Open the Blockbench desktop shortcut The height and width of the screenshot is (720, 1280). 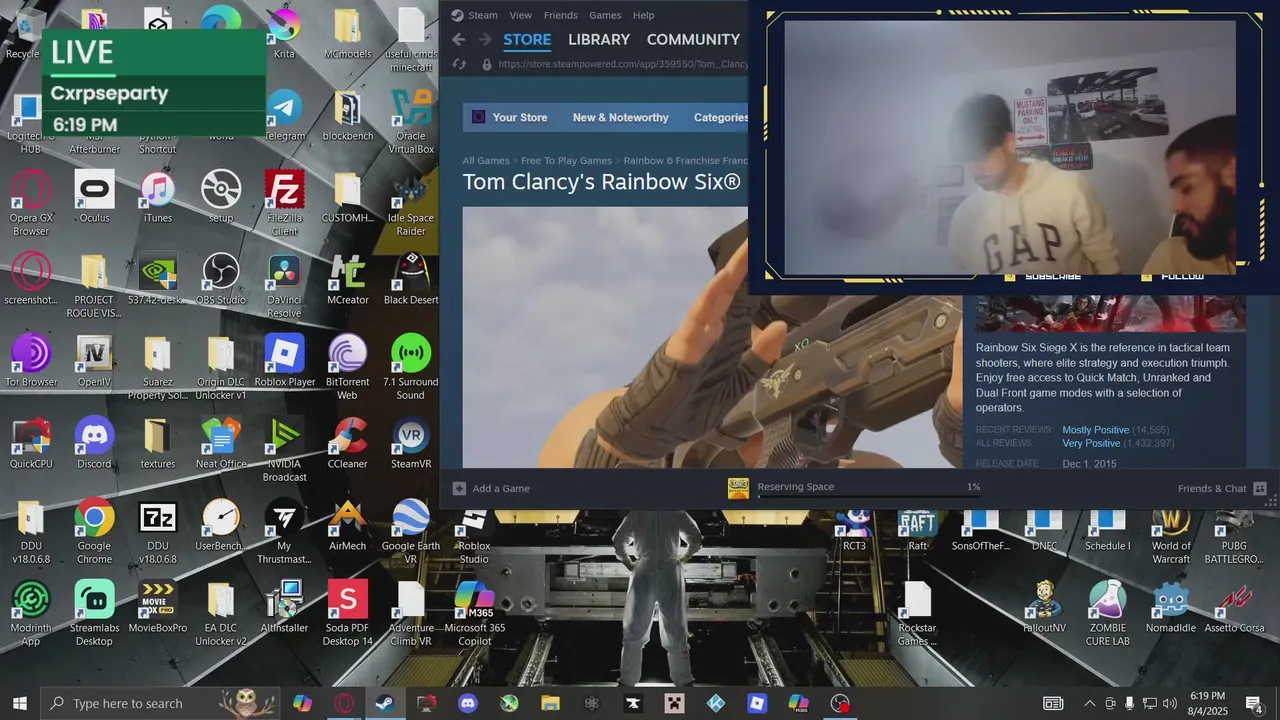[x=347, y=116]
